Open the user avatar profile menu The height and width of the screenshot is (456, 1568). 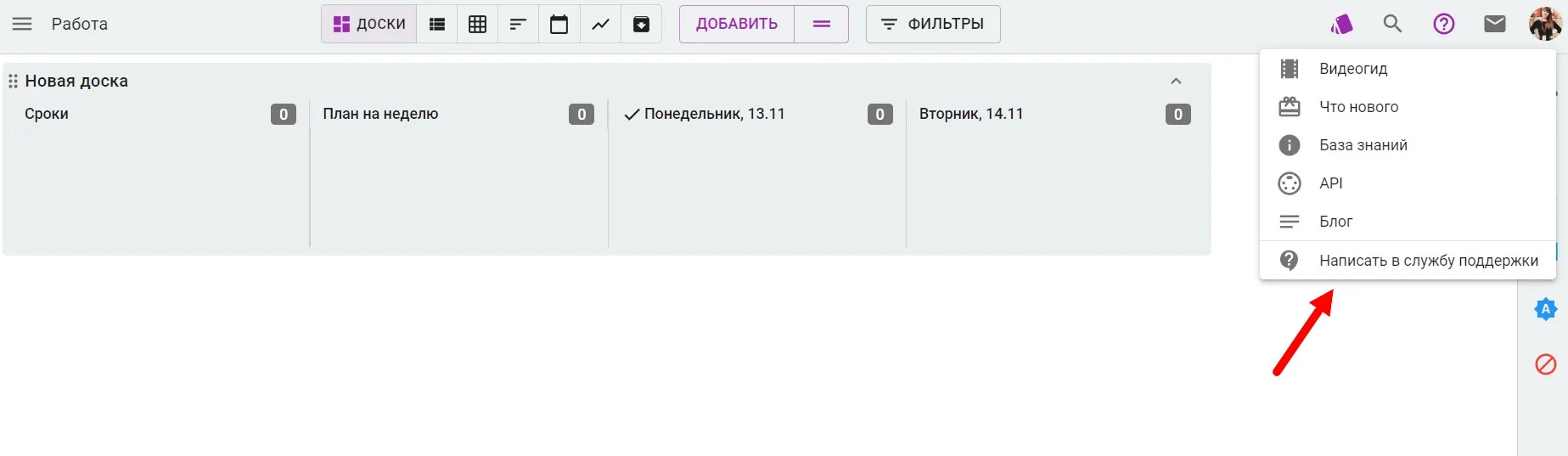coord(1545,23)
